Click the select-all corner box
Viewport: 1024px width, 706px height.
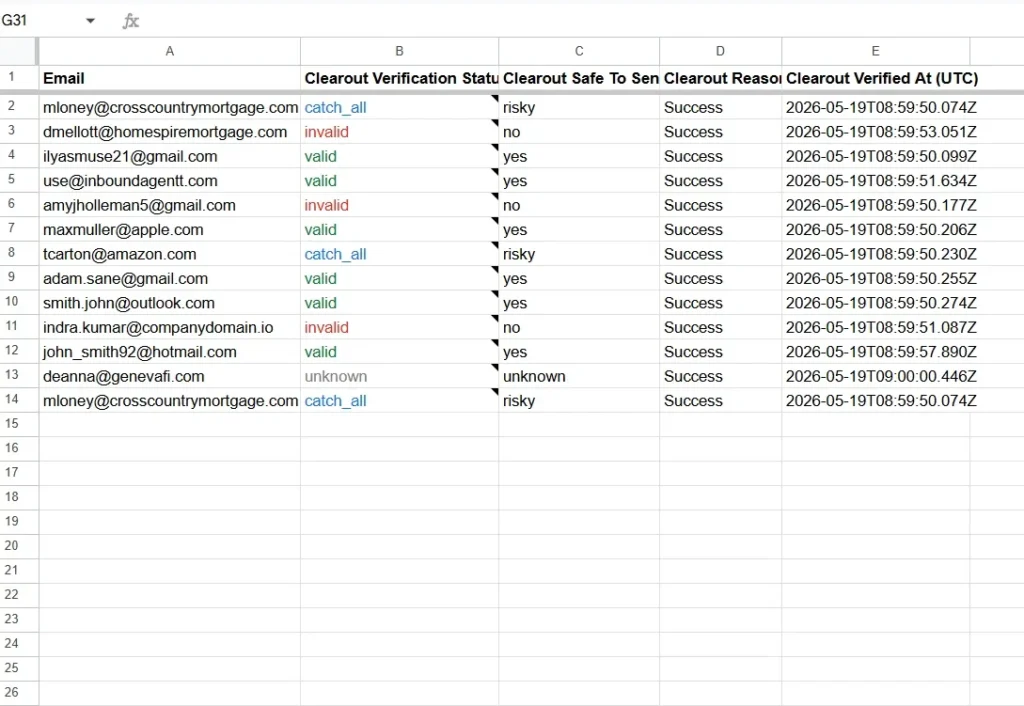(19, 51)
